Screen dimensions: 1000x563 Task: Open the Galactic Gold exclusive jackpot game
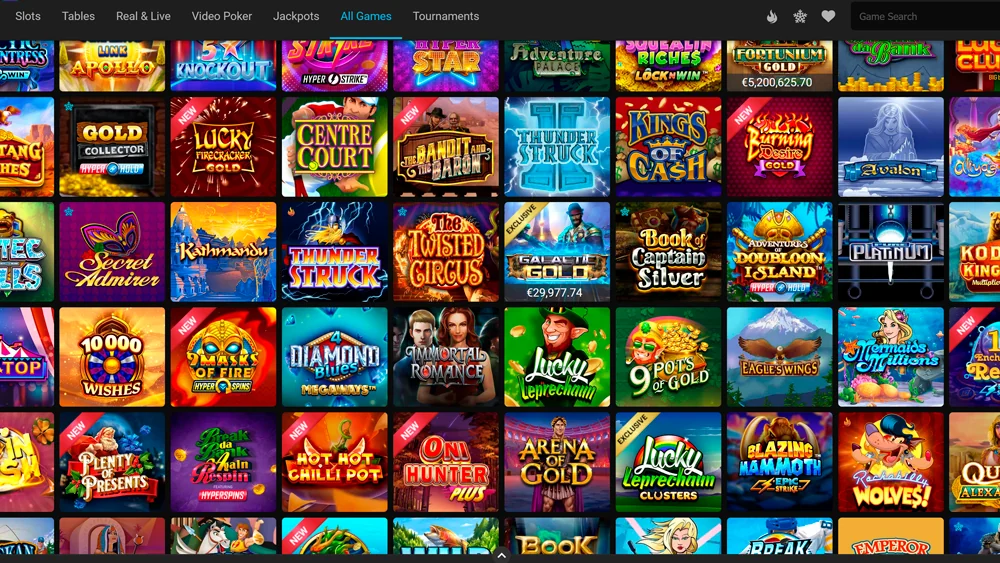coord(557,252)
